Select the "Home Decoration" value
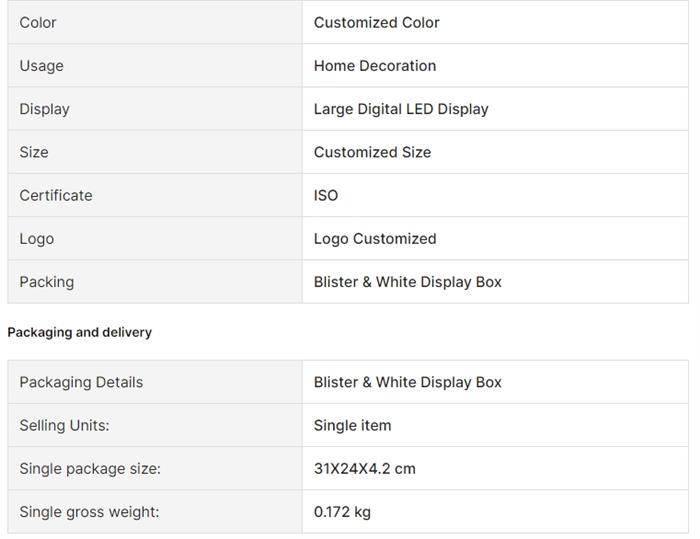The width and height of the screenshot is (700, 539). [x=374, y=66]
